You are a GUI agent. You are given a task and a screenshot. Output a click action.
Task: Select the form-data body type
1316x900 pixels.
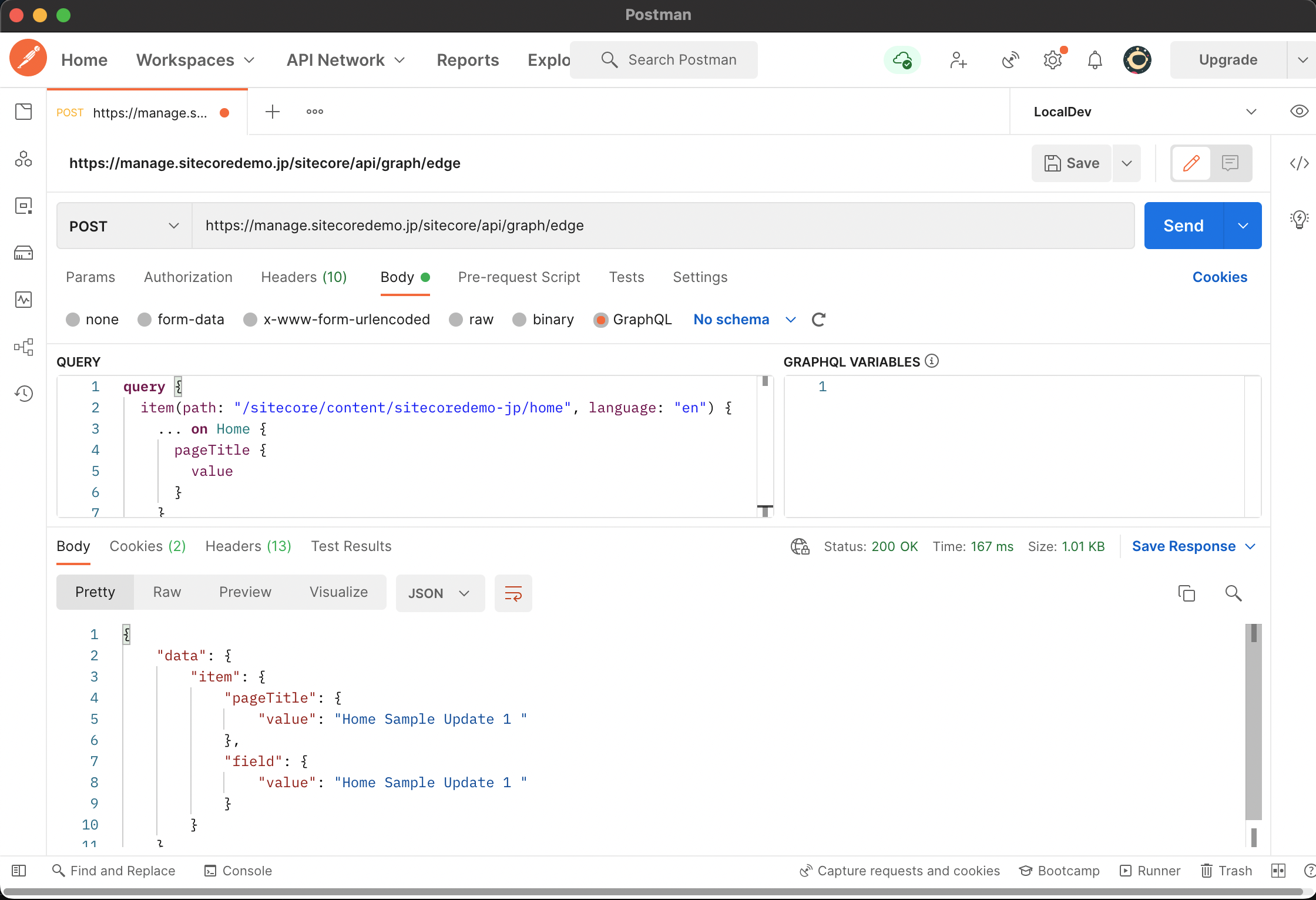[145, 320]
